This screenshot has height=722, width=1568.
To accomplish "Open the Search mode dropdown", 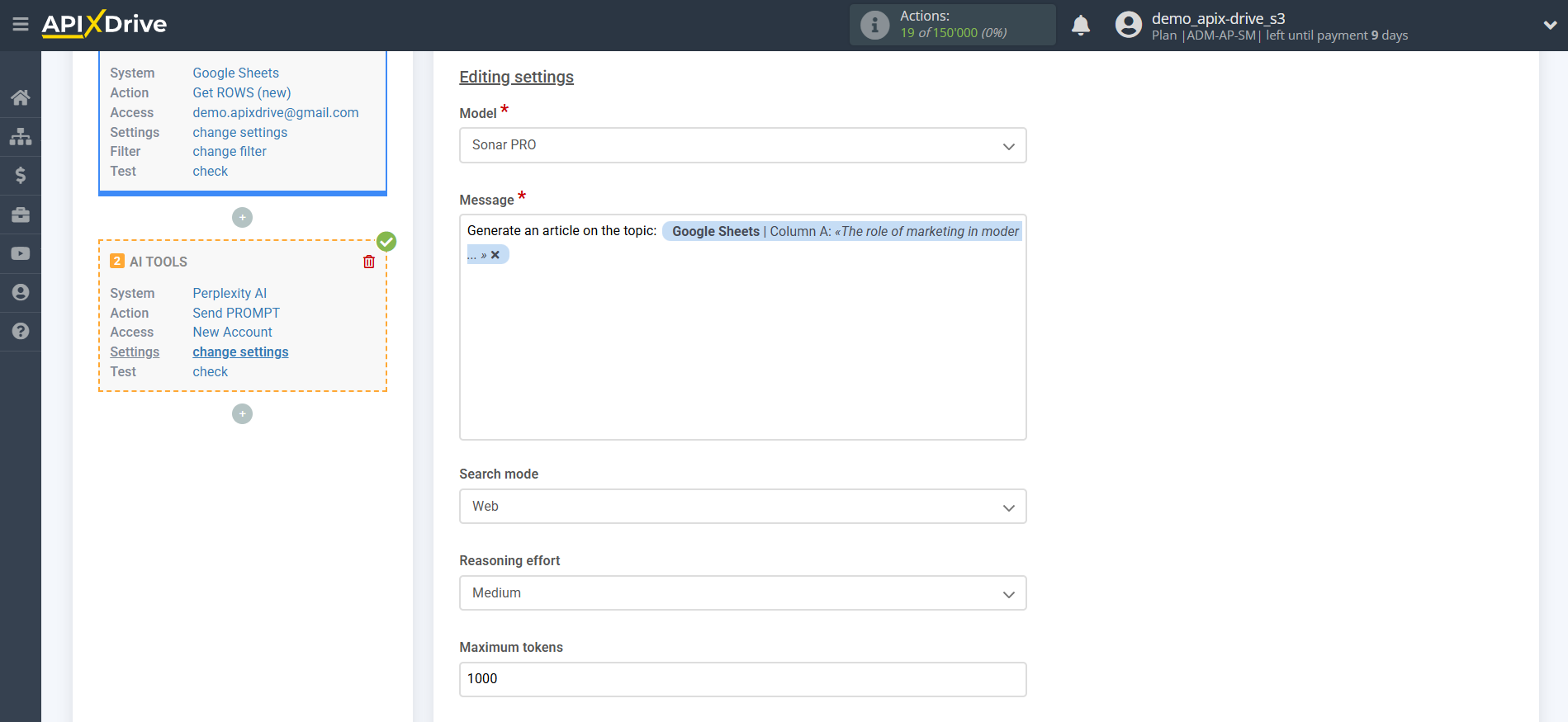I will 742,507.
